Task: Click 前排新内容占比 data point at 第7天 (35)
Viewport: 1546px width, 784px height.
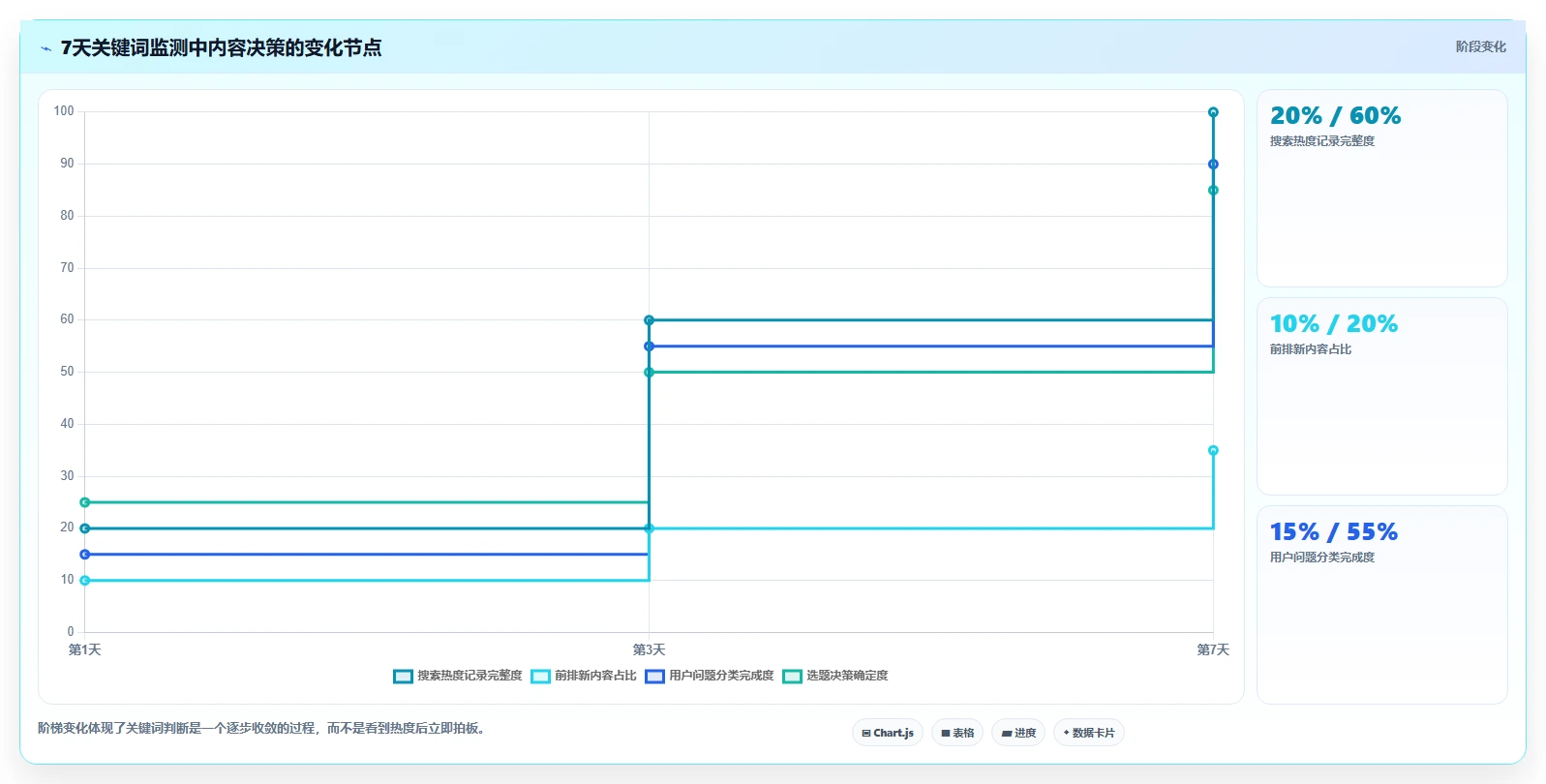Action: (1213, 450)
